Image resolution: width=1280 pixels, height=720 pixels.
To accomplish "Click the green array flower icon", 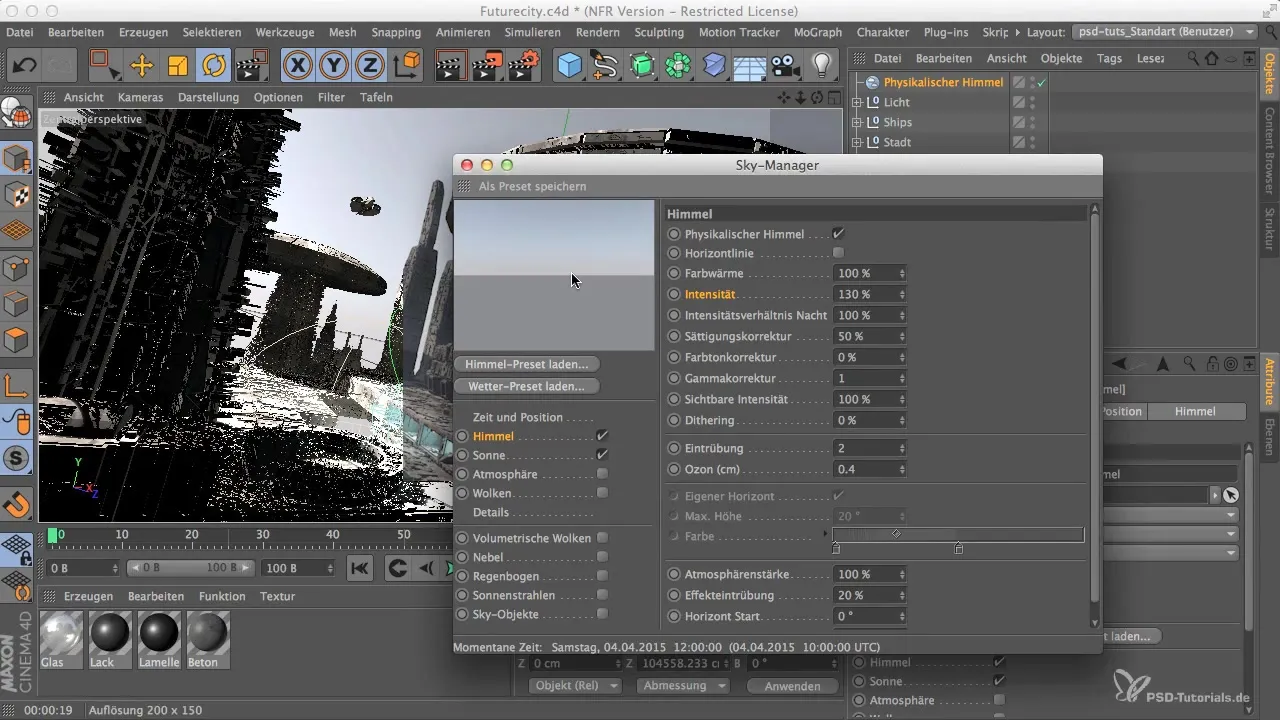I will (x=678, y=66).
